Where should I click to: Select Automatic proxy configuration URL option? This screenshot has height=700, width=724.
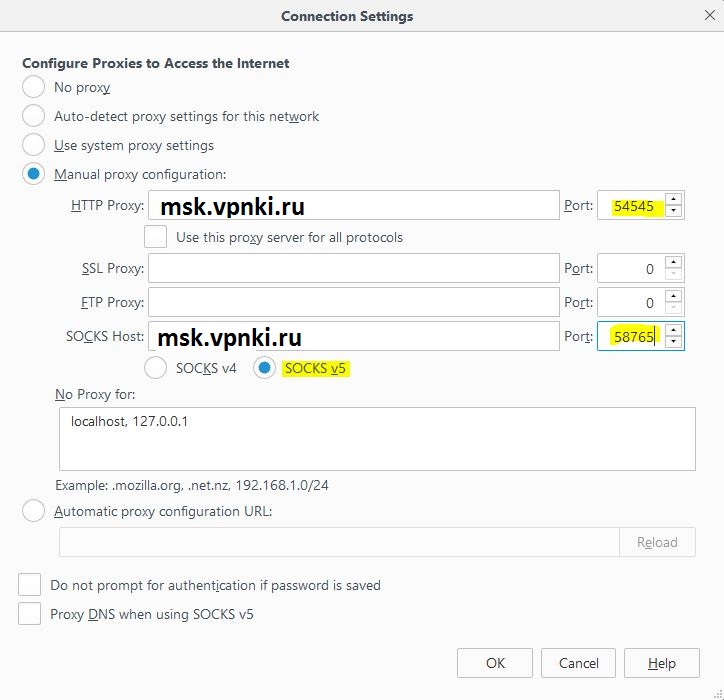coord(33,511)
